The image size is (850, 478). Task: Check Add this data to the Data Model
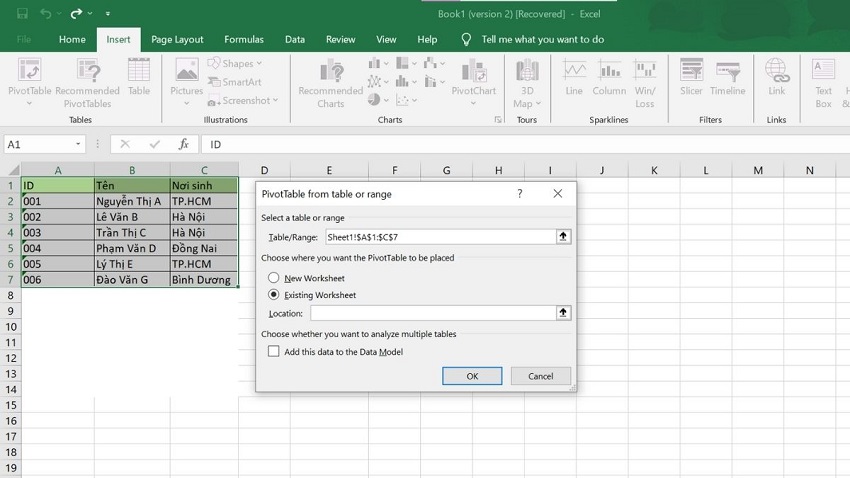point(274,352)
